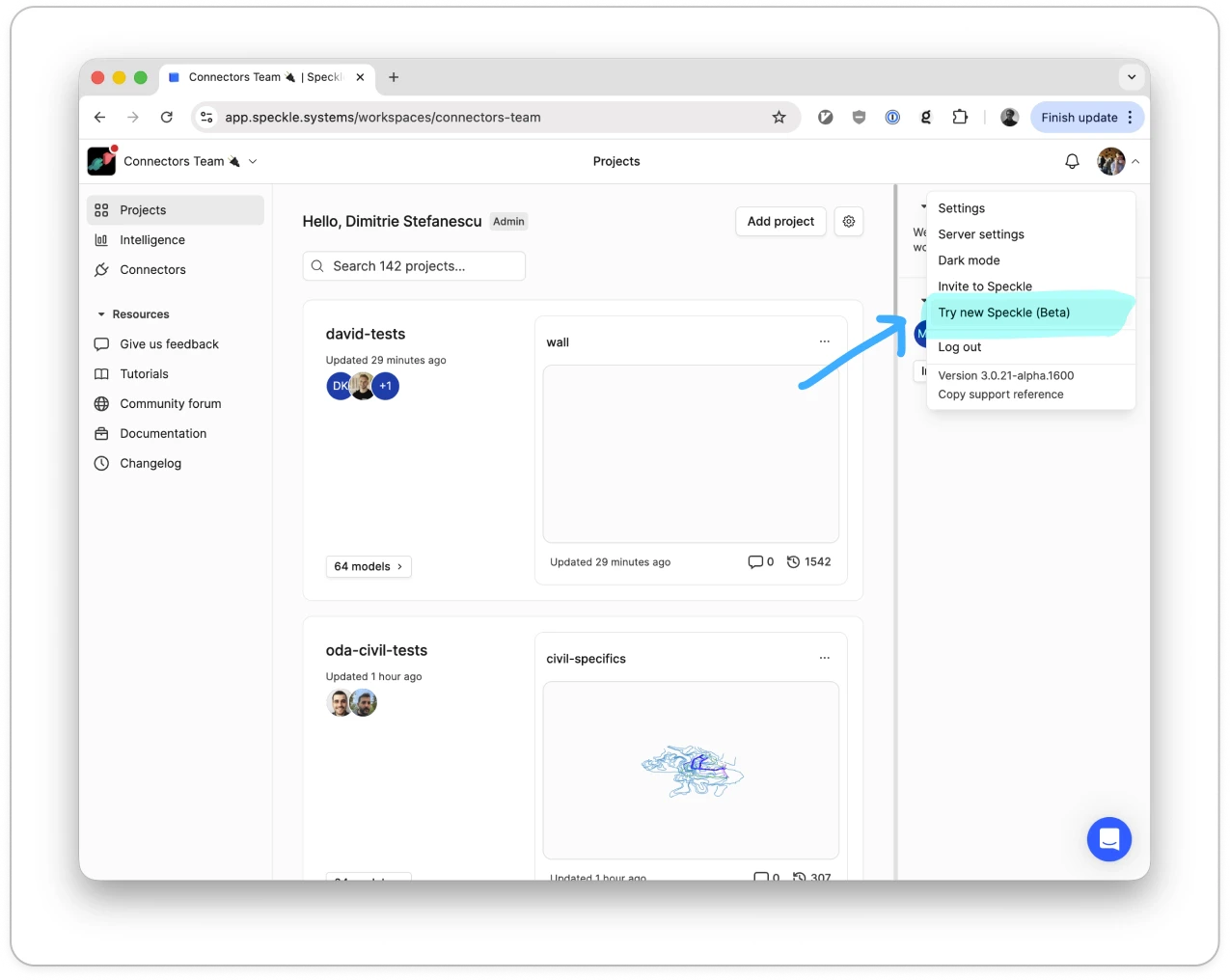Open the Intercom chat bubble
The width and height of the screenshot is (1230, 980).
point(1108,839)
